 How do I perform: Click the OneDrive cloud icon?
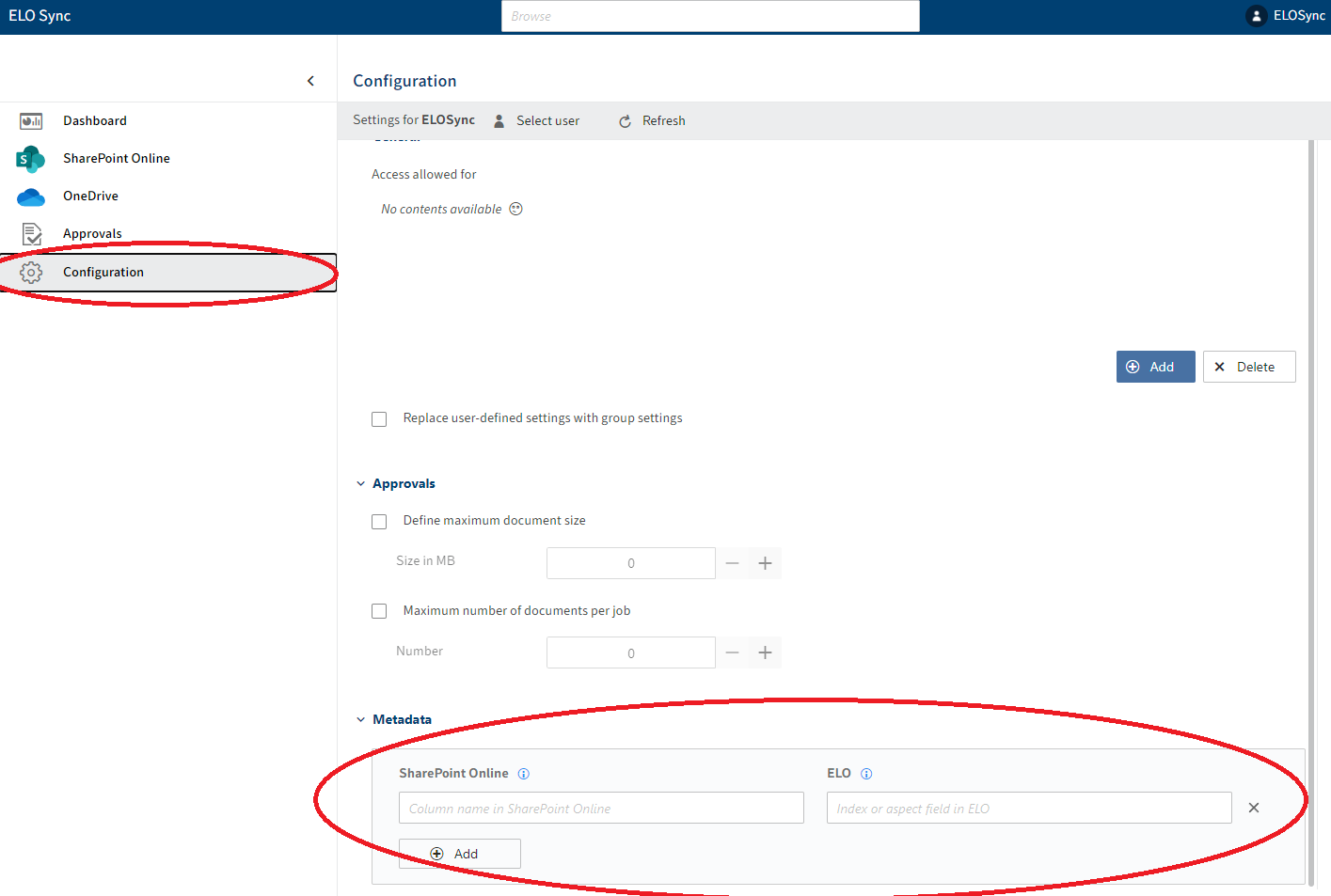click(31, 196)
